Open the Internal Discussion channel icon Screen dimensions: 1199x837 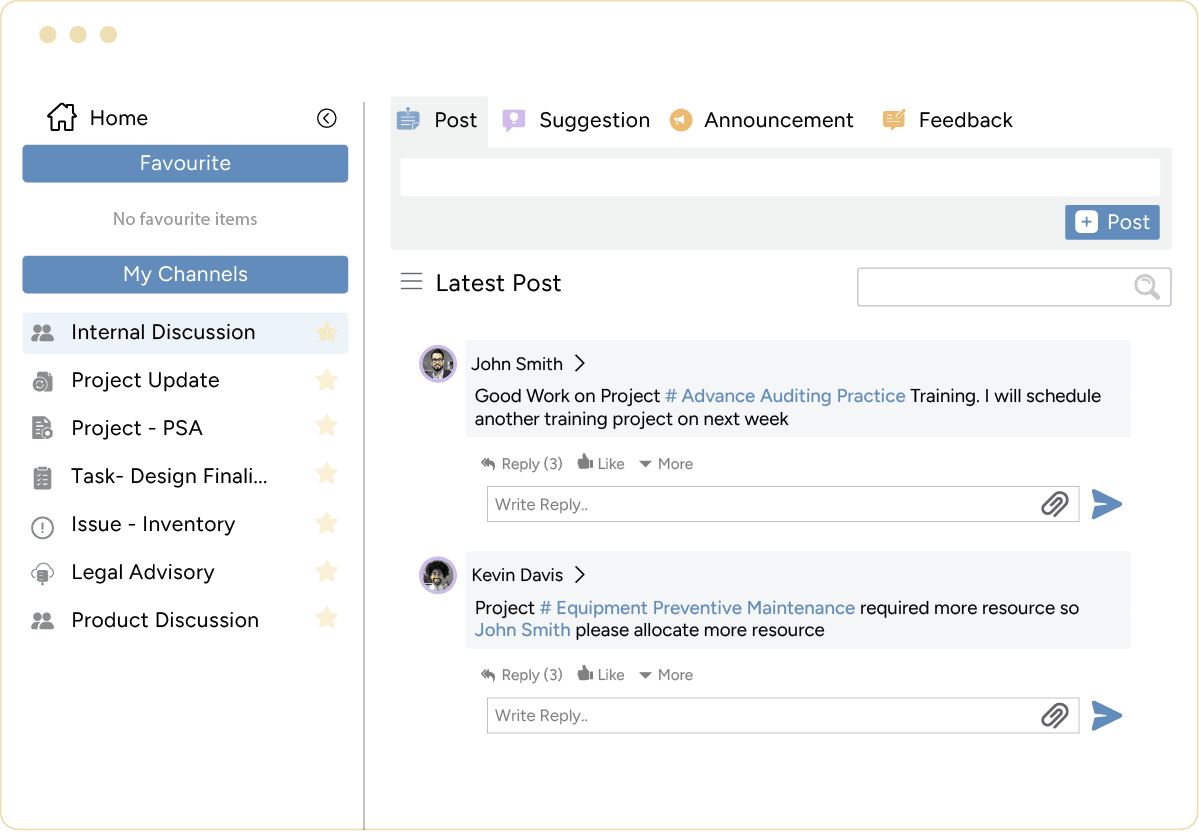coord(41,332)
